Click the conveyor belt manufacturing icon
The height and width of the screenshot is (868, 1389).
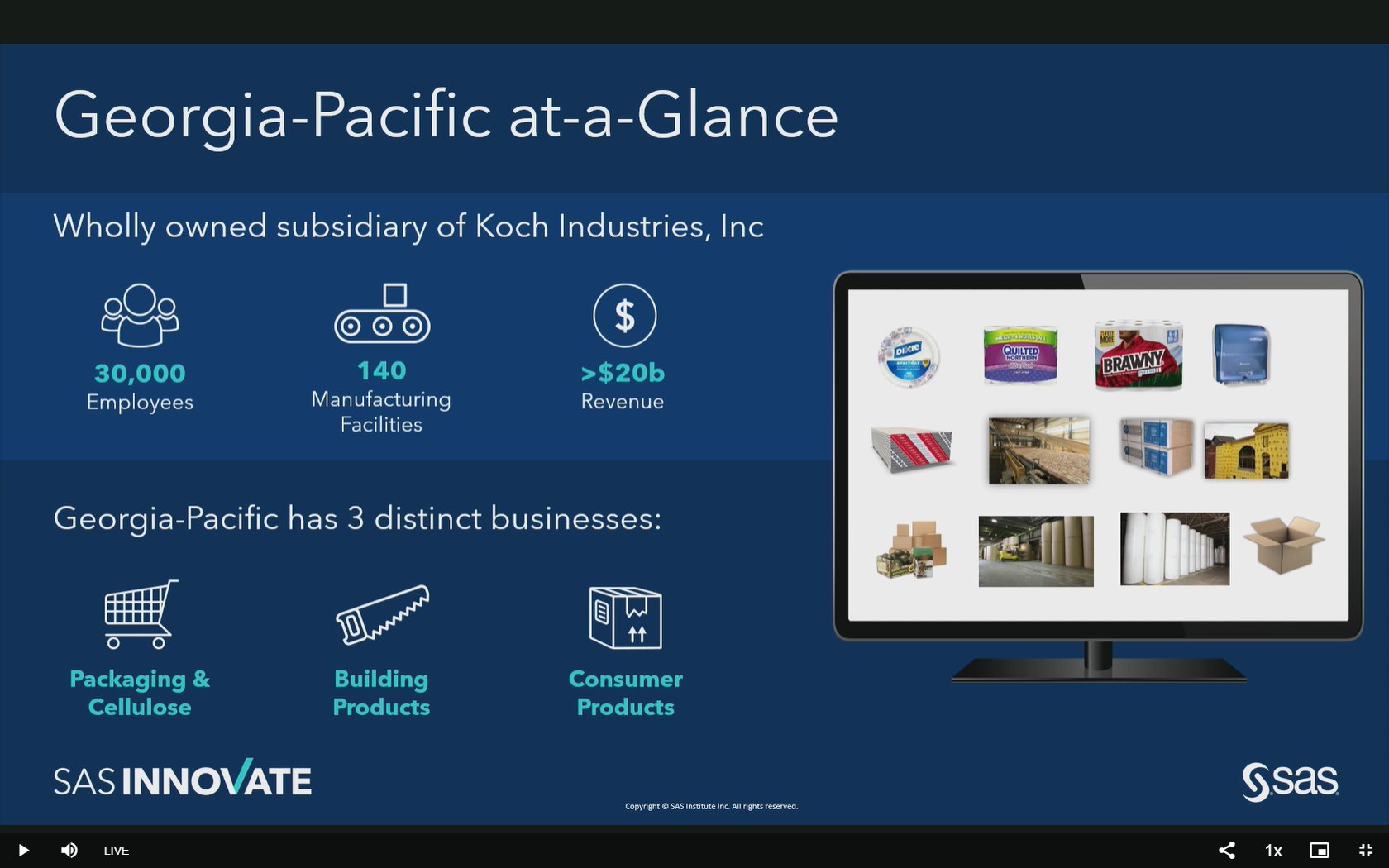coord(382,313)
